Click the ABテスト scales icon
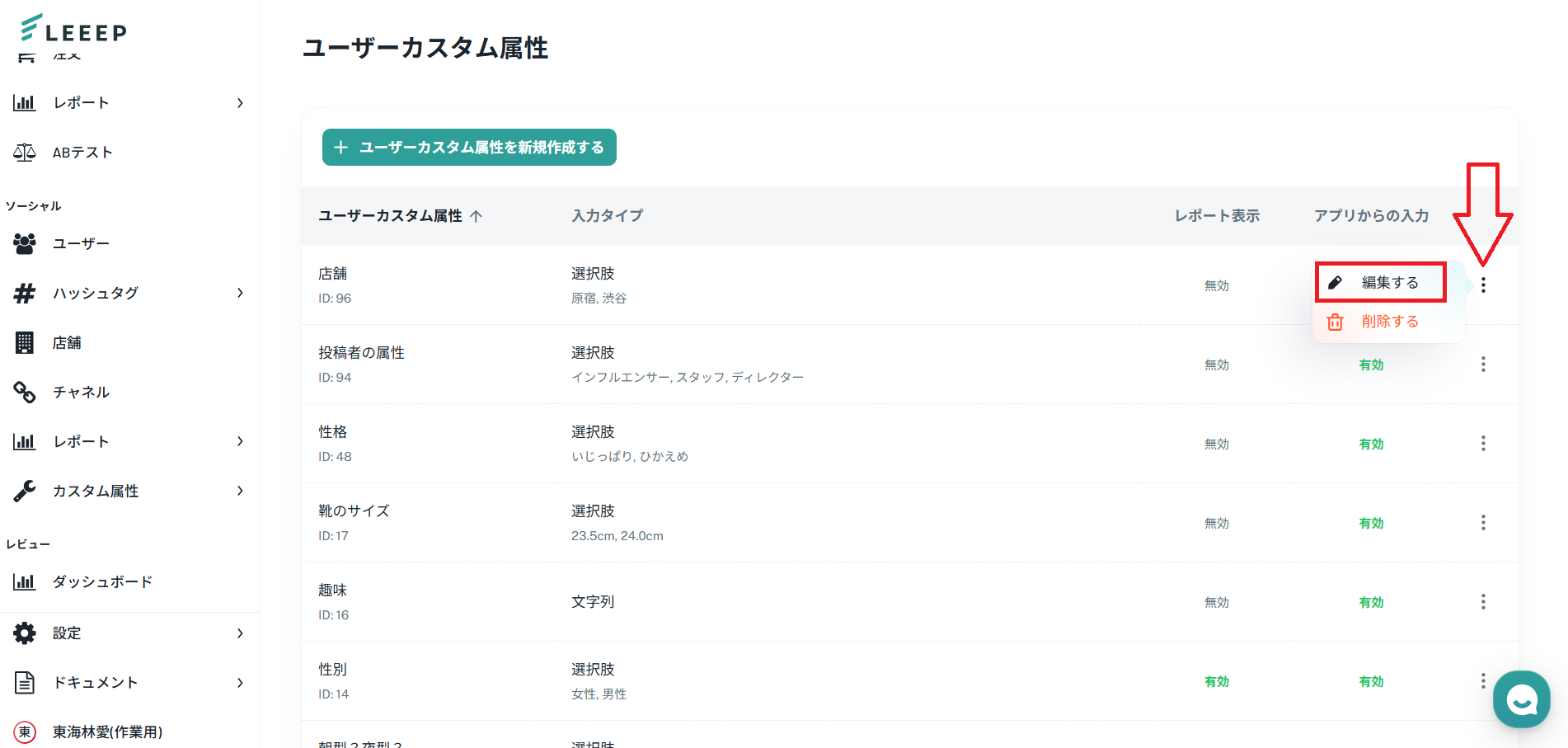This screenshot has height=748, width=1568. tap(25, 153)
